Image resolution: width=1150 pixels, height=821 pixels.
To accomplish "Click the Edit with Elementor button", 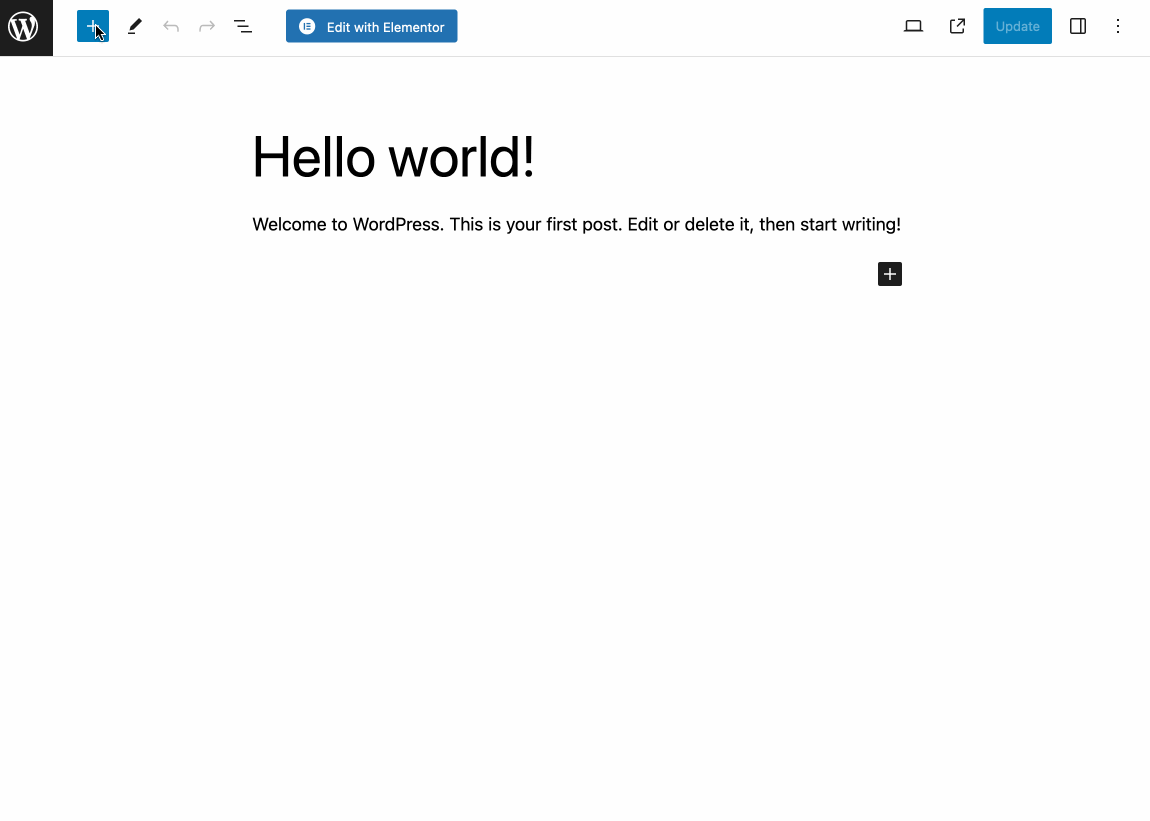I will coord(371,27).
